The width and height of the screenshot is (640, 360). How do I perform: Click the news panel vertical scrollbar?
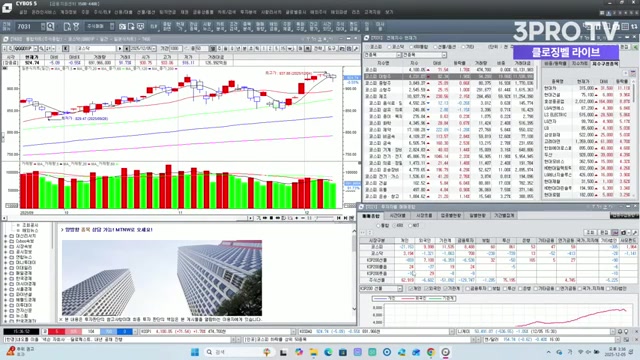pyautogui.click(x=354, y=271)
